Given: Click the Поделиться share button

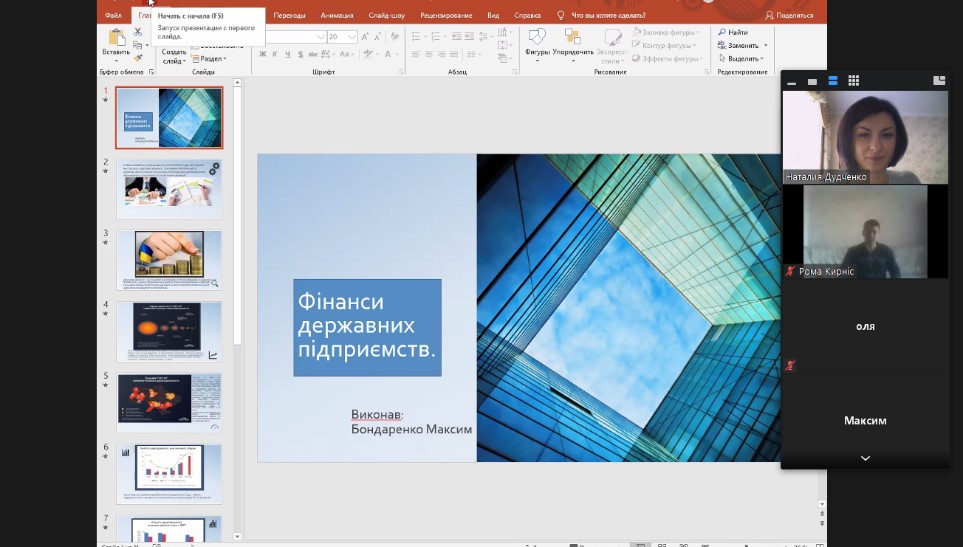Looking at the screenshot, I should pyautogui.click(x=789, y=16).
